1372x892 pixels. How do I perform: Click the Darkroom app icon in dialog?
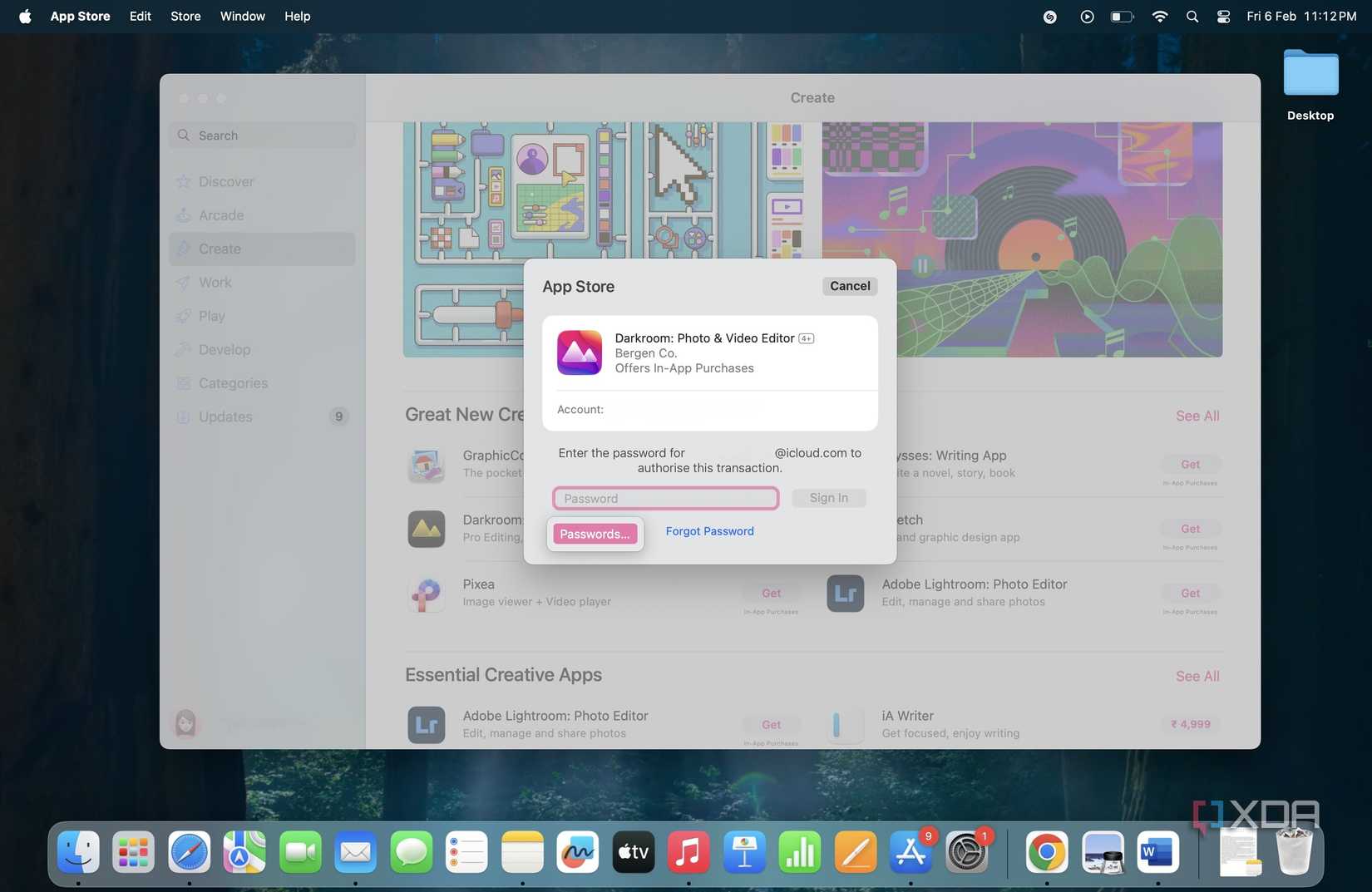(580, 352)
